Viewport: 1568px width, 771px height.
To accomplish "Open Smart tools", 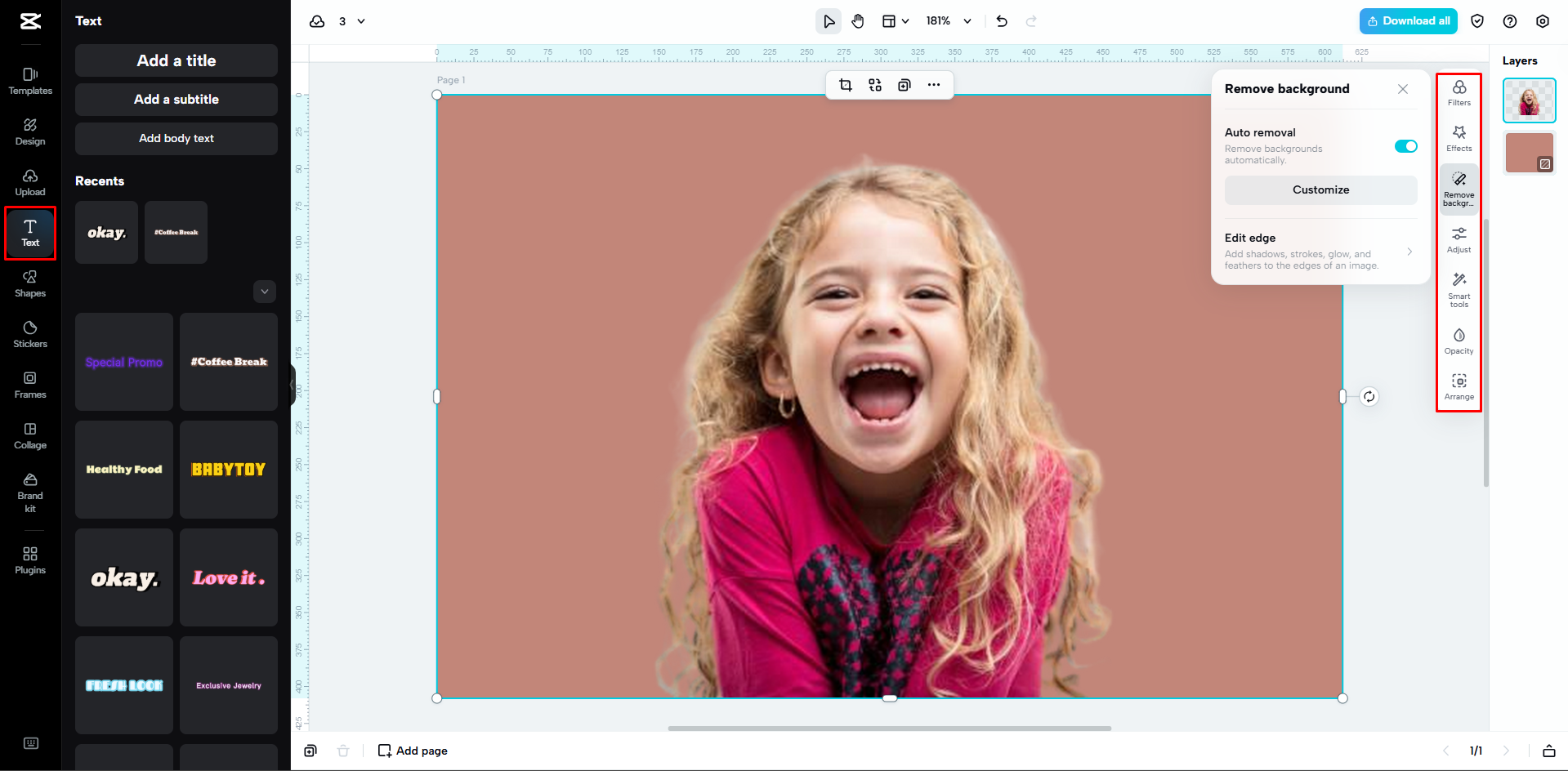I will coord(1459,287).
